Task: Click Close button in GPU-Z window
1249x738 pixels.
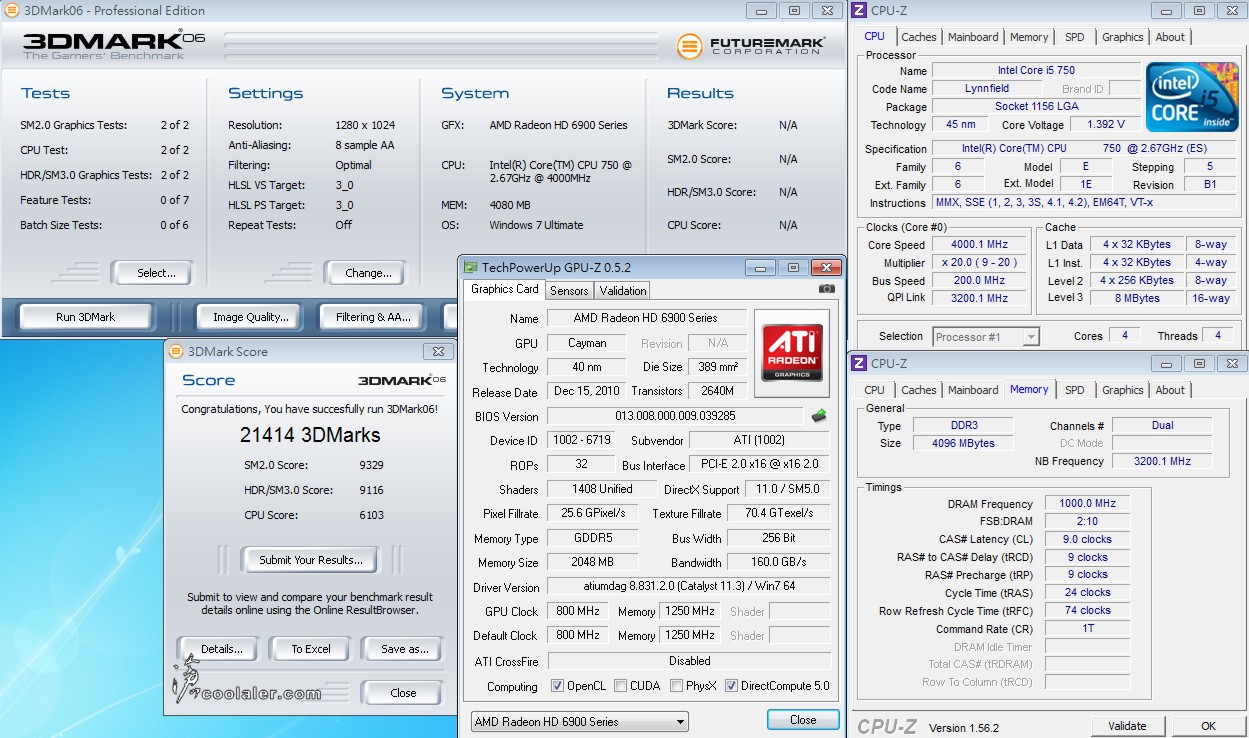Action: (x=803, y=719)
